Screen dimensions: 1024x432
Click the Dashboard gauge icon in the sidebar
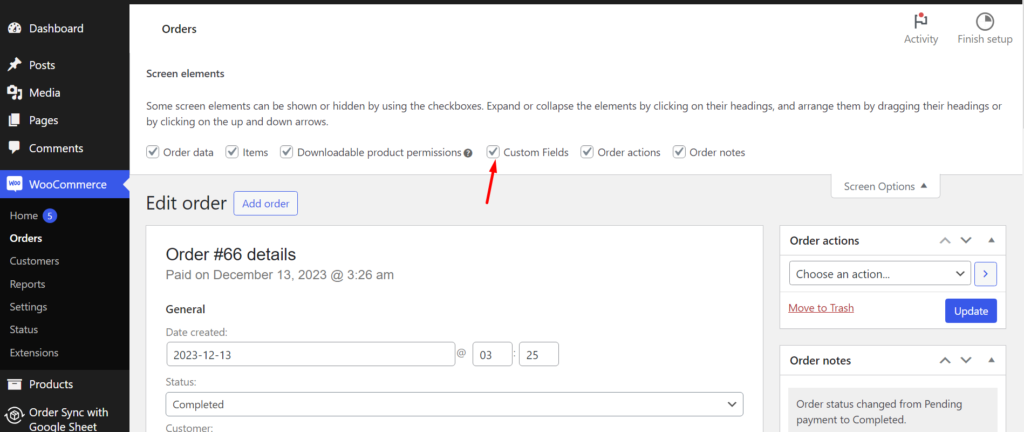[14, 29]
